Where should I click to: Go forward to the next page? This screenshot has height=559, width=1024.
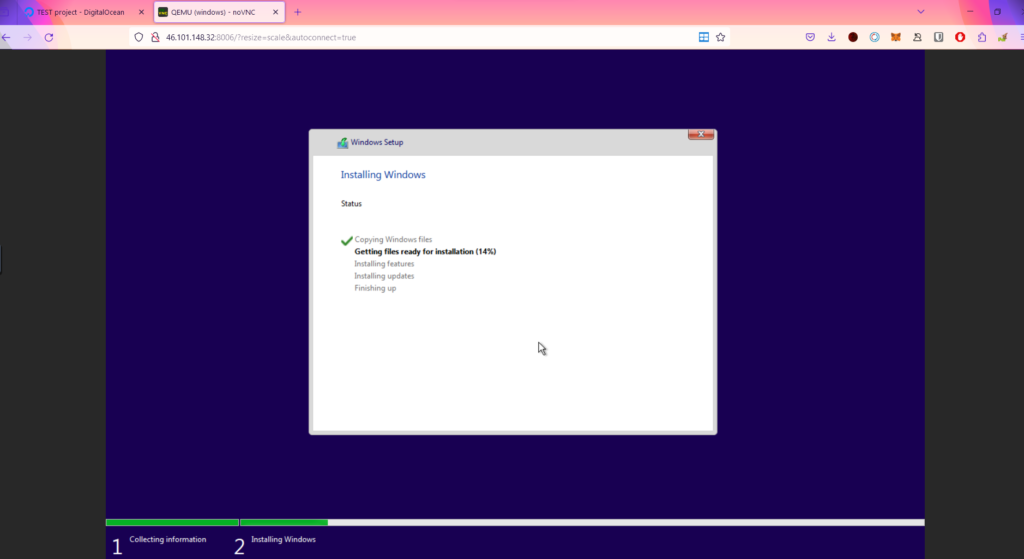27,37
